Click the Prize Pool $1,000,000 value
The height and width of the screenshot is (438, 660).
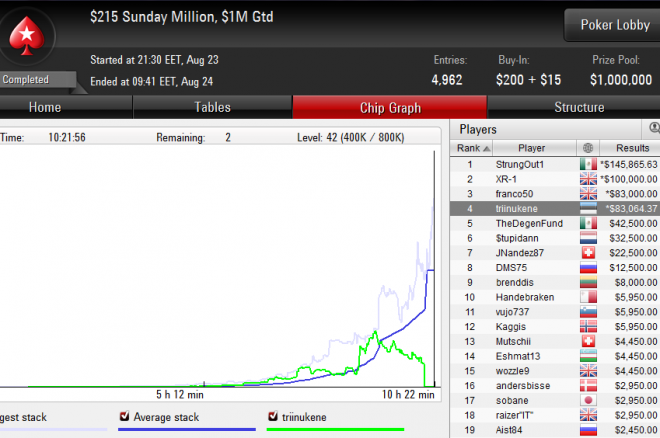tap(621, 80)
